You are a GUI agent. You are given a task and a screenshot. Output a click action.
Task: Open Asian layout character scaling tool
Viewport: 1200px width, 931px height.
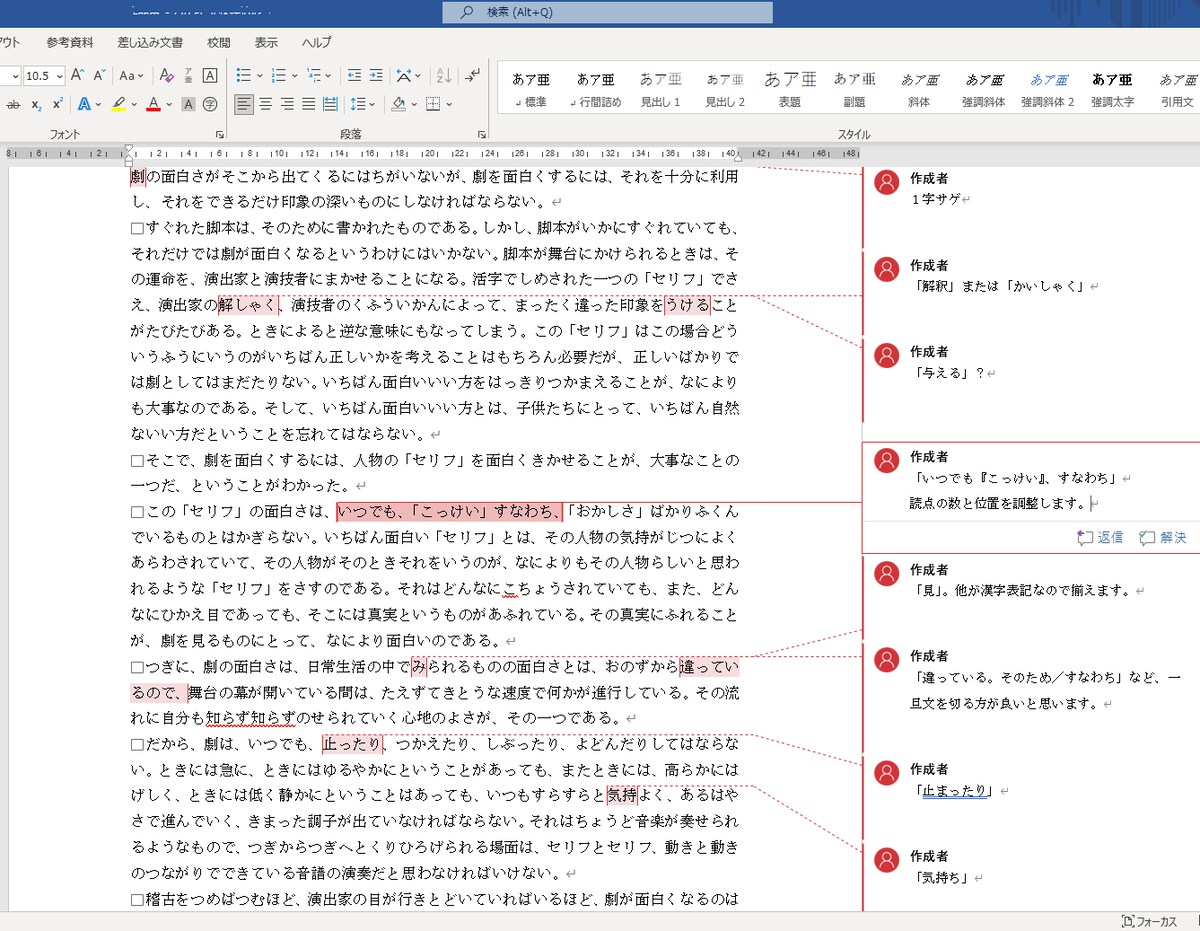(403, 75)
